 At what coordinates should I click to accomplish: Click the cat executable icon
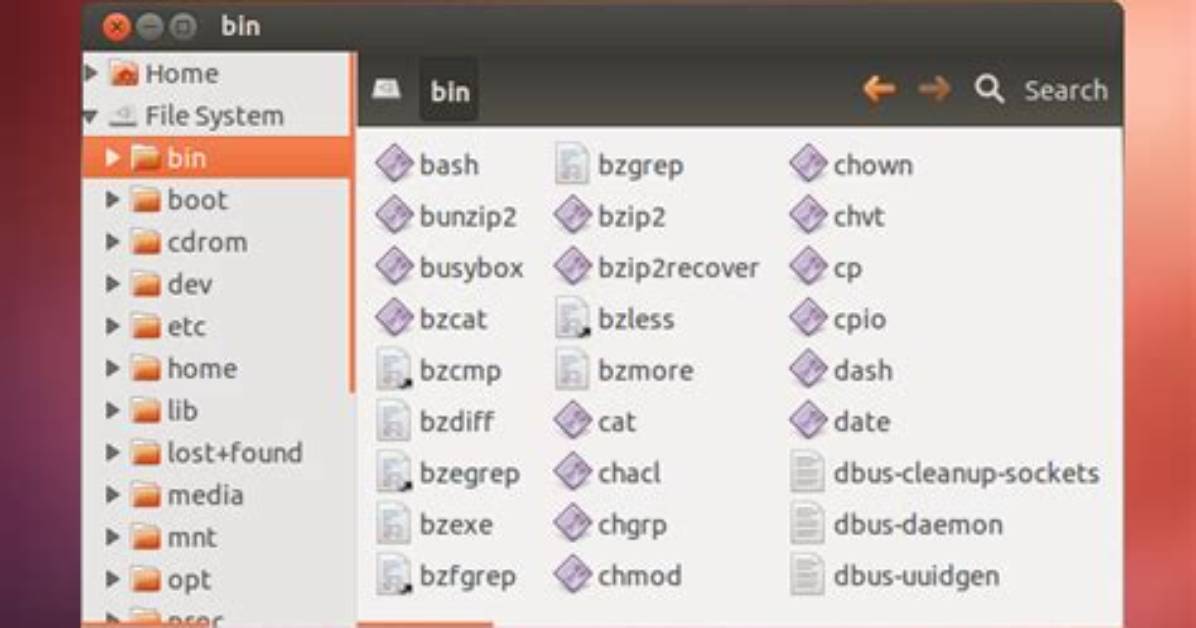coord(573,421)
